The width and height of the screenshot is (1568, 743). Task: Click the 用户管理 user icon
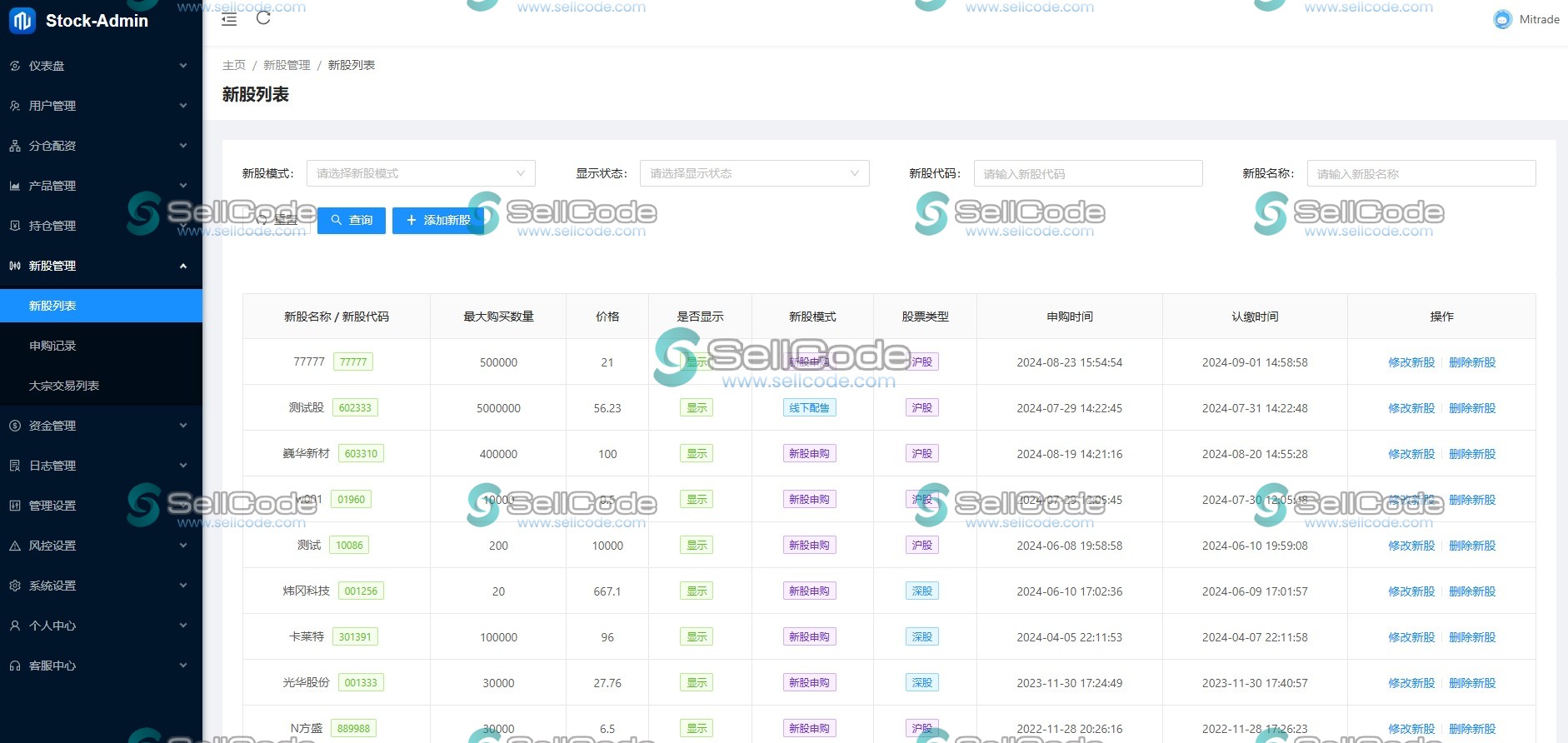pyautogui.click(x=15, y=106)
